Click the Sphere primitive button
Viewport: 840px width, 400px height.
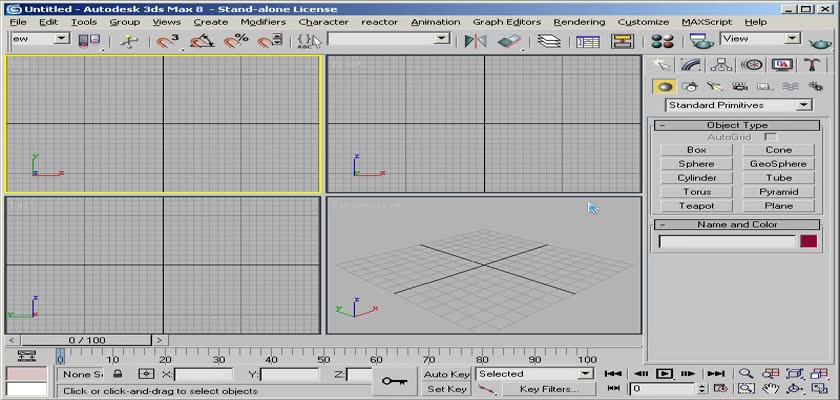(696, 164)
